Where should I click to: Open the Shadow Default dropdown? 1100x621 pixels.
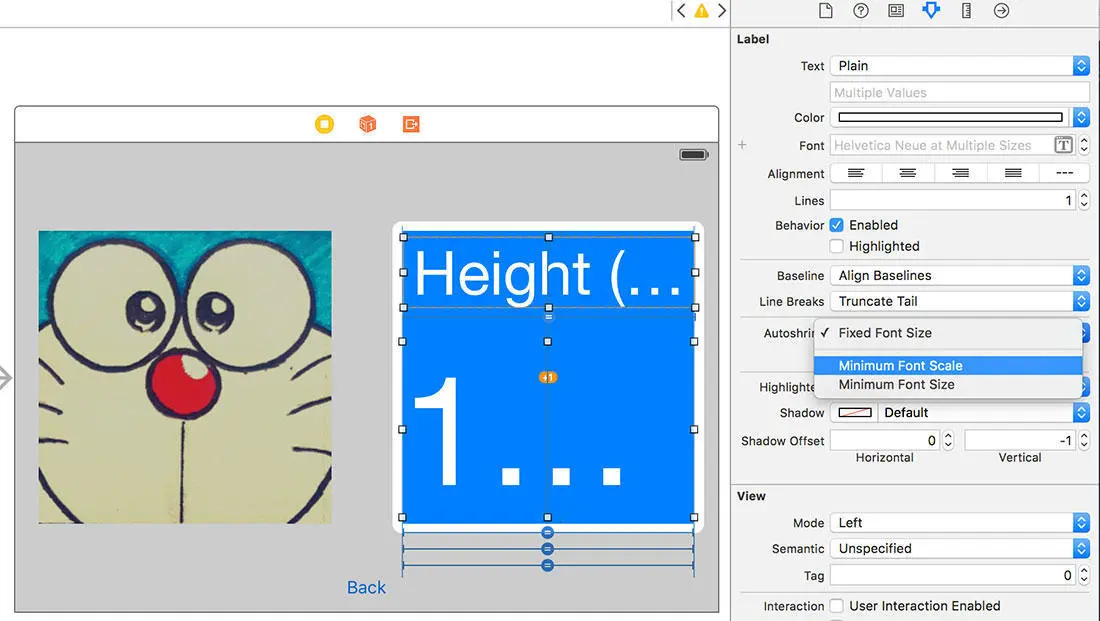[984, 413]
